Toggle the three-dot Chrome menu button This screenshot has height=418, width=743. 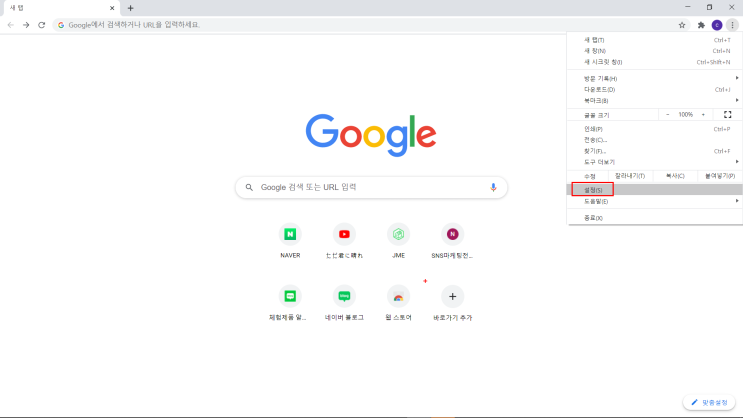point(733,25)
